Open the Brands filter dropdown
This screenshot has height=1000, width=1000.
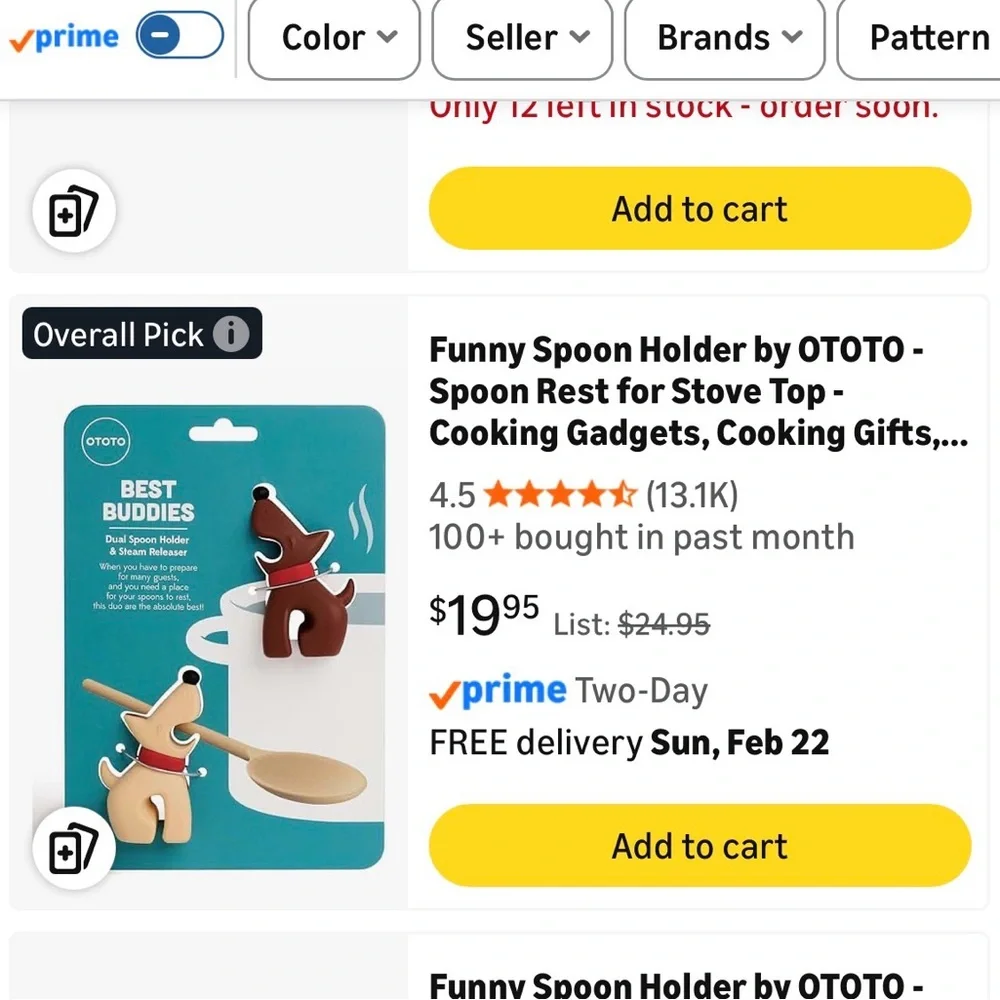click(724, 38)
